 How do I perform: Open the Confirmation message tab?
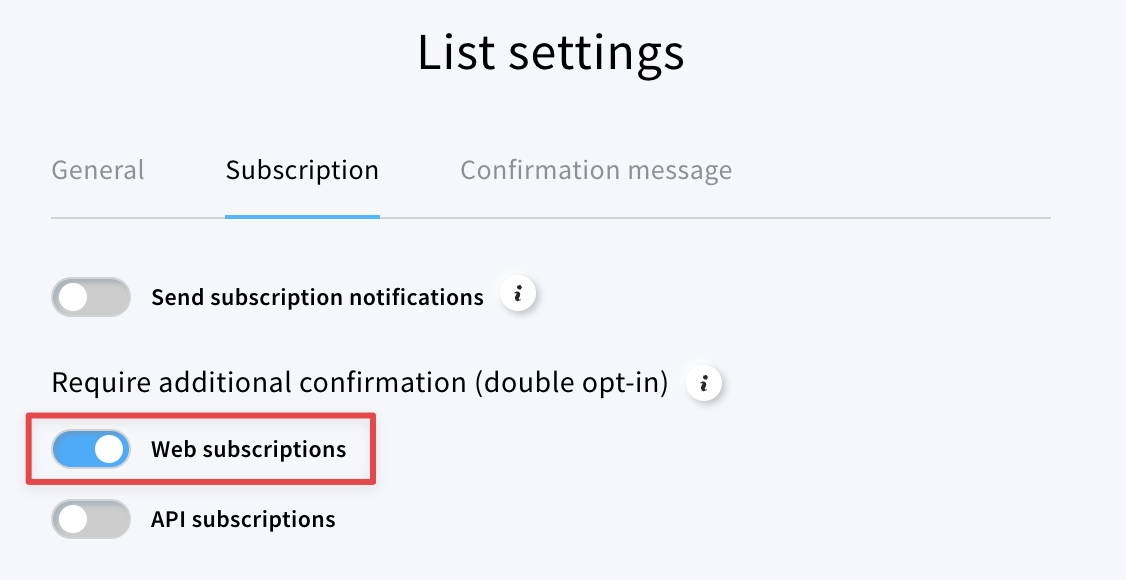(596, 170)
